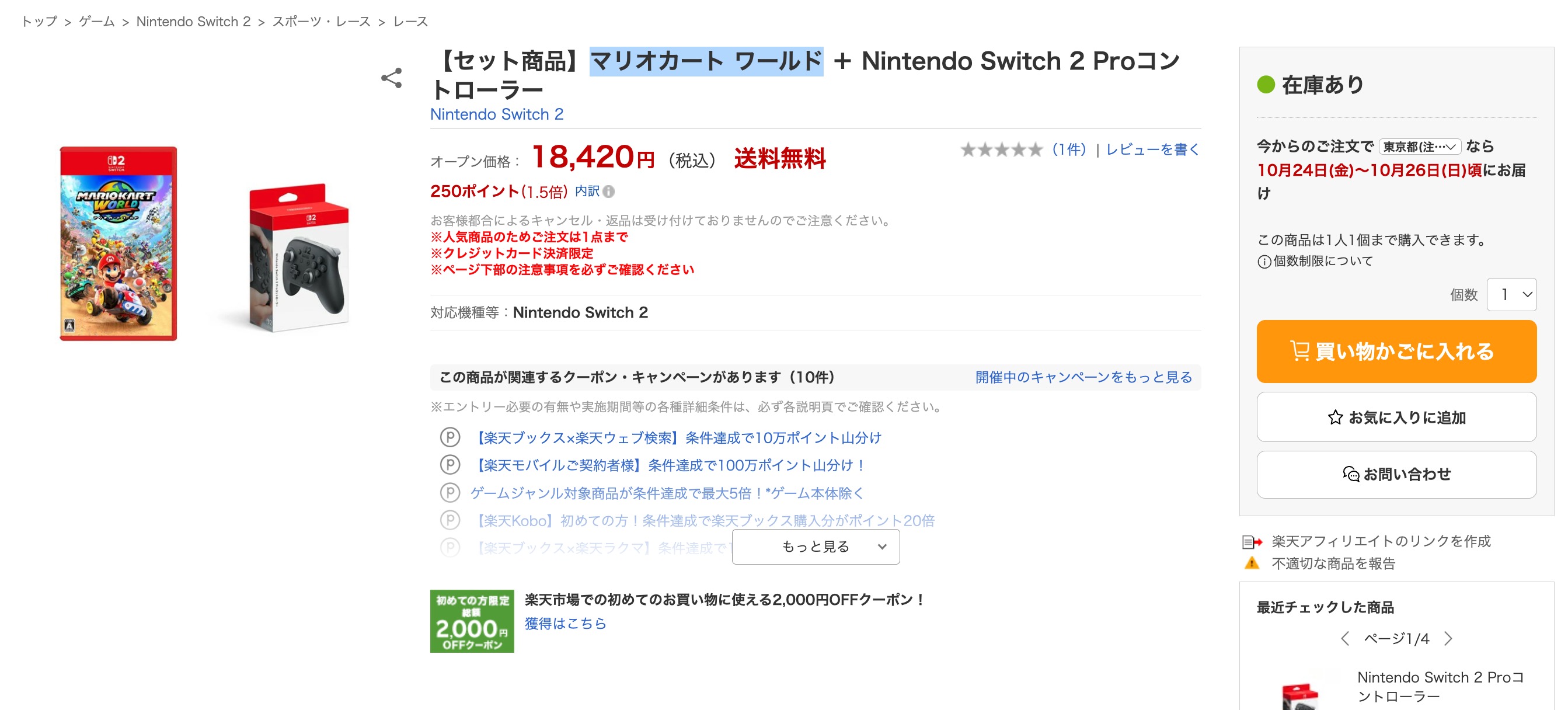Click the Rakuten affiliate link icon
This screenshot has width=1568, height=710.
pyautogui.click(x=1252, y=541)
